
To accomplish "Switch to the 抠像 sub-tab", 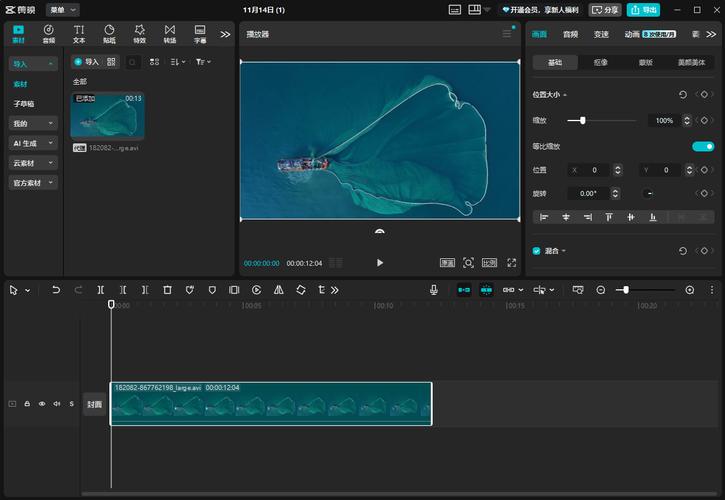I will [600, 62].
